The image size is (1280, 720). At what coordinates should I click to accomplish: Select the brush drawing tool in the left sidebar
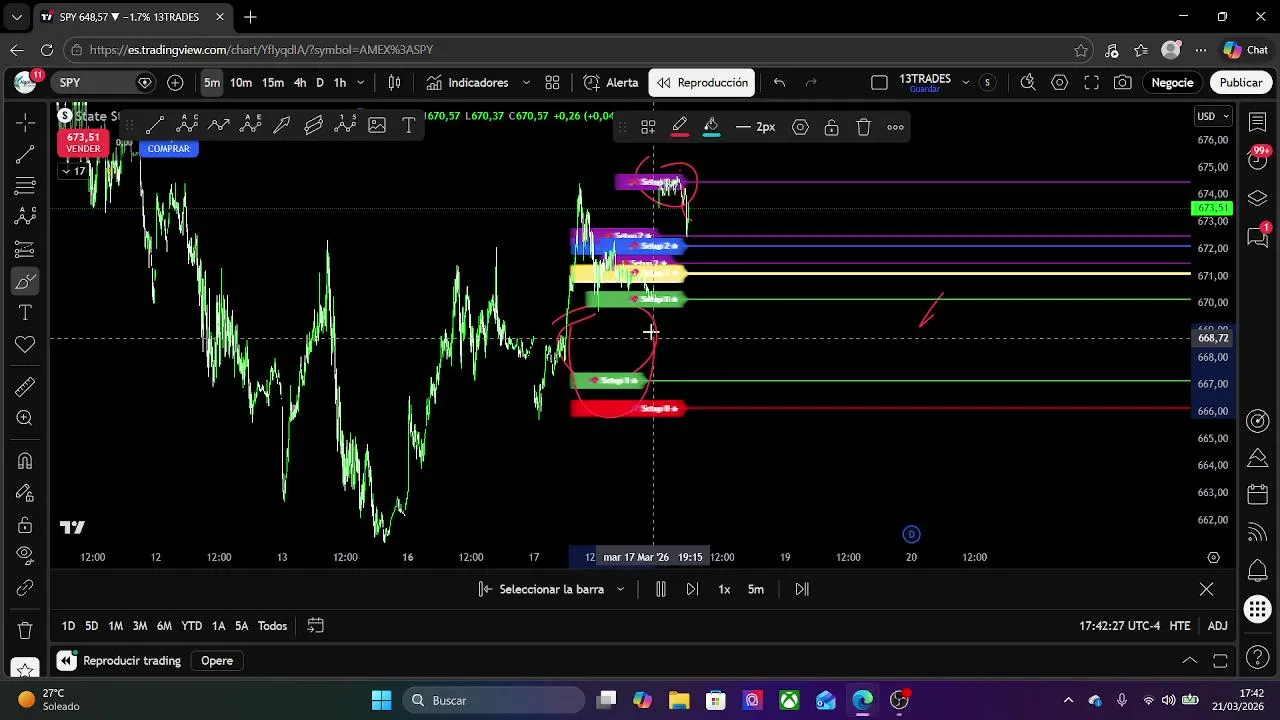point(25,282)
